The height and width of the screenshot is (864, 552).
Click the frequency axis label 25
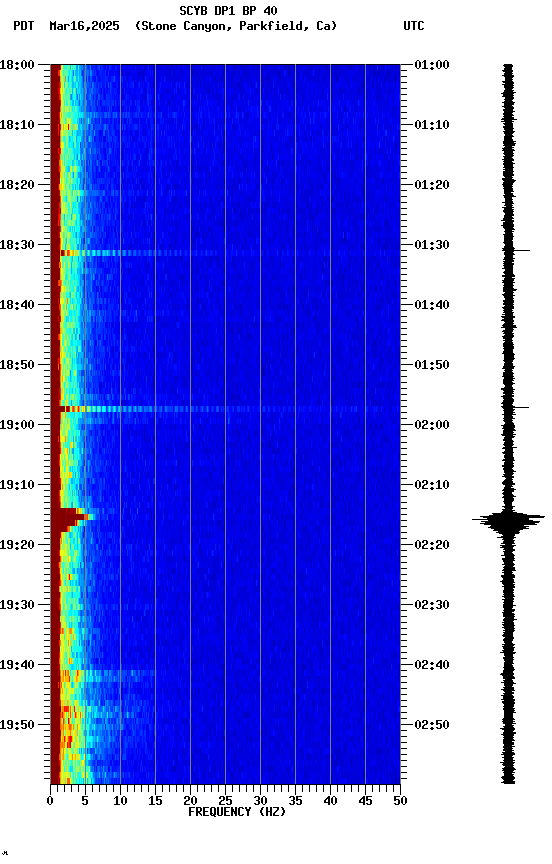pos(225,801)
